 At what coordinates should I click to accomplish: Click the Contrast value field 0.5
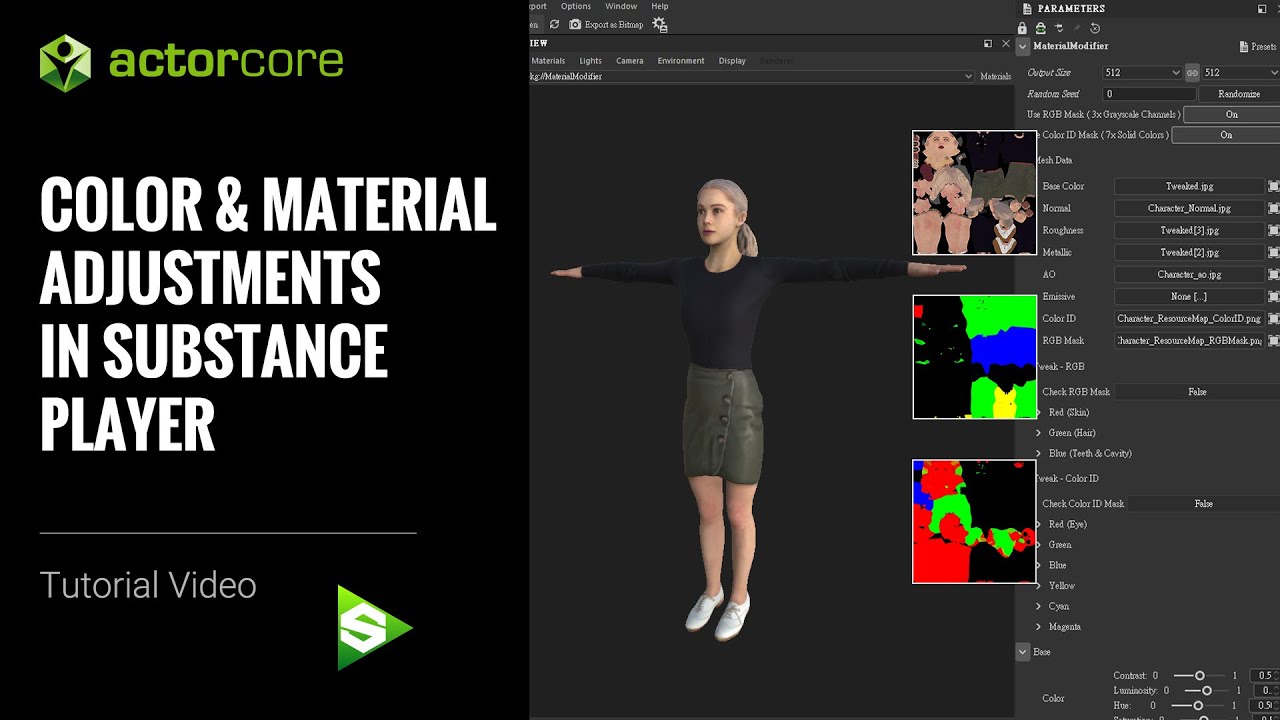[1265, 676]
